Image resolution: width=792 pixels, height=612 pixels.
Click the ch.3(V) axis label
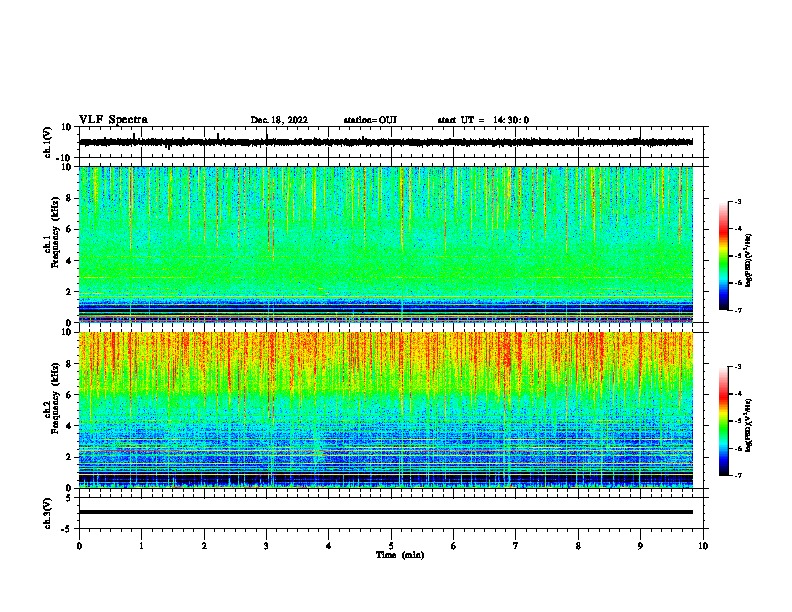click(x=48, y=513)
